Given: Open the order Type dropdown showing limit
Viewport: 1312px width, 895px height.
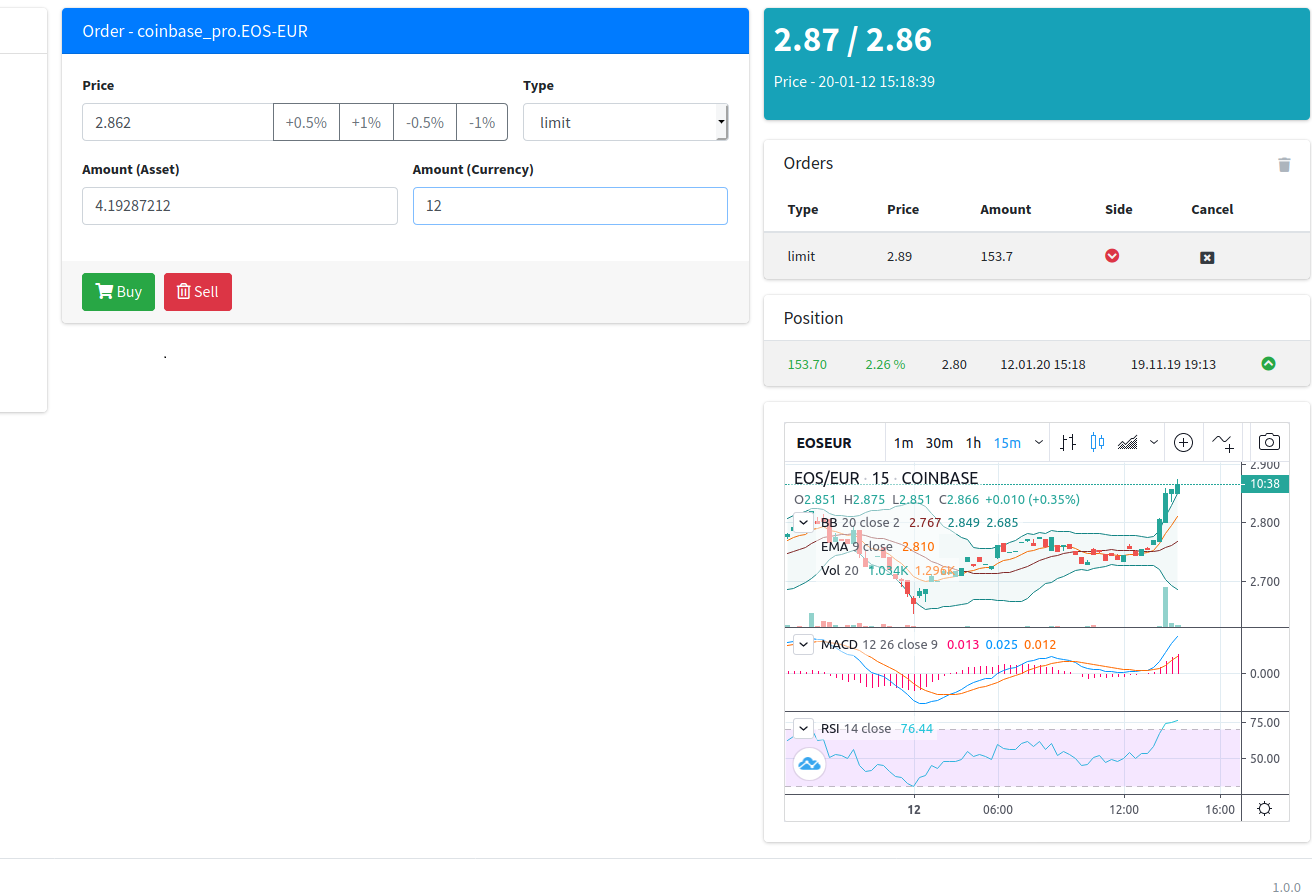Looking at the screenshot, I should coord(625,122).
